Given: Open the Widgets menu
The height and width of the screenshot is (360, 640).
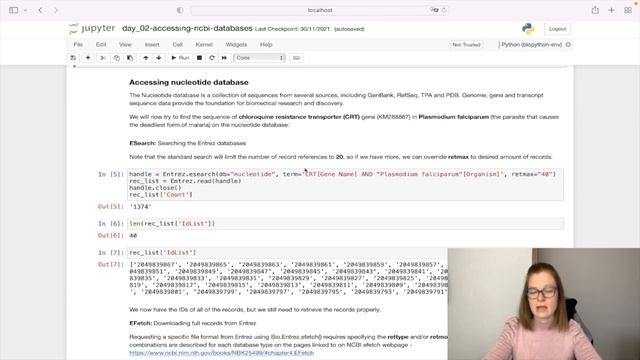Looking at the screenshot, I should click(236, 44).
